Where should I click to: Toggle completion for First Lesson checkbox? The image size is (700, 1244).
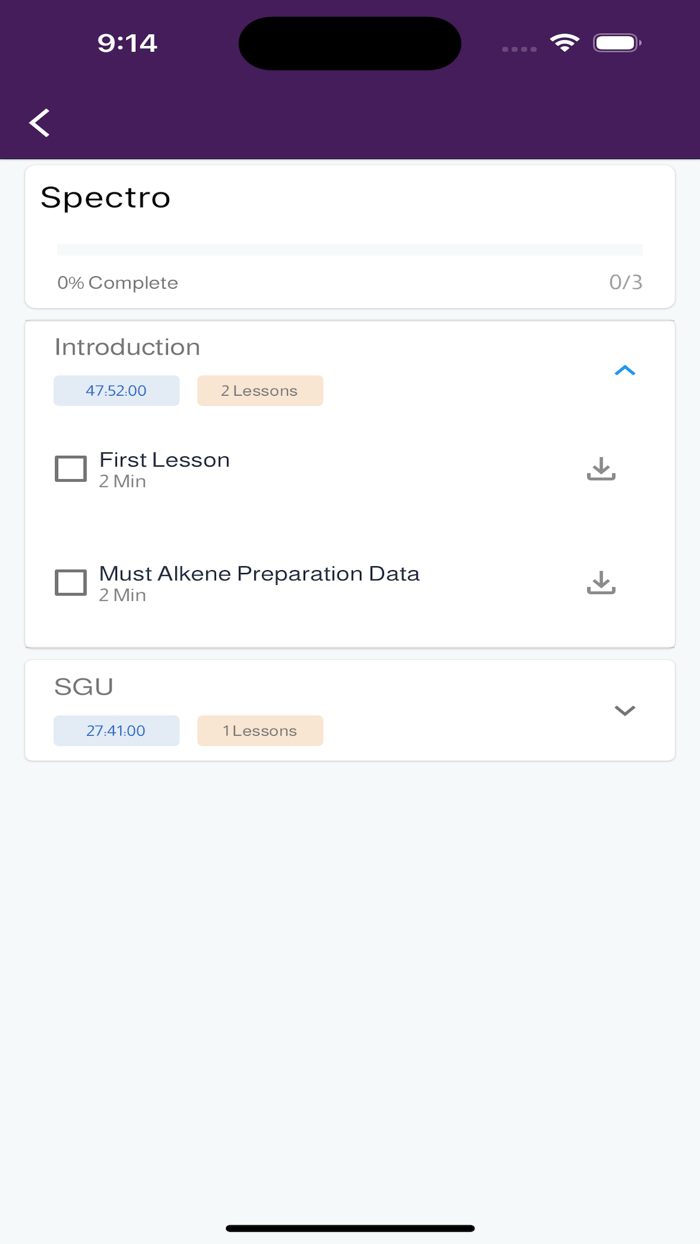pyautogui.click(x=70, y=468)
